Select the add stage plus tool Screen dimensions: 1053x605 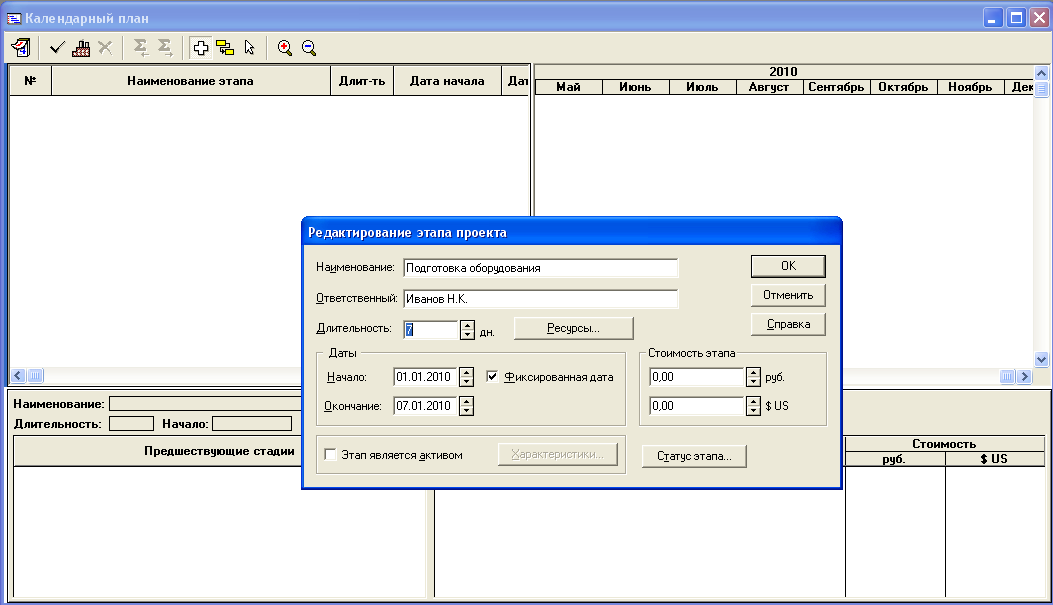(x=201, y=47)
